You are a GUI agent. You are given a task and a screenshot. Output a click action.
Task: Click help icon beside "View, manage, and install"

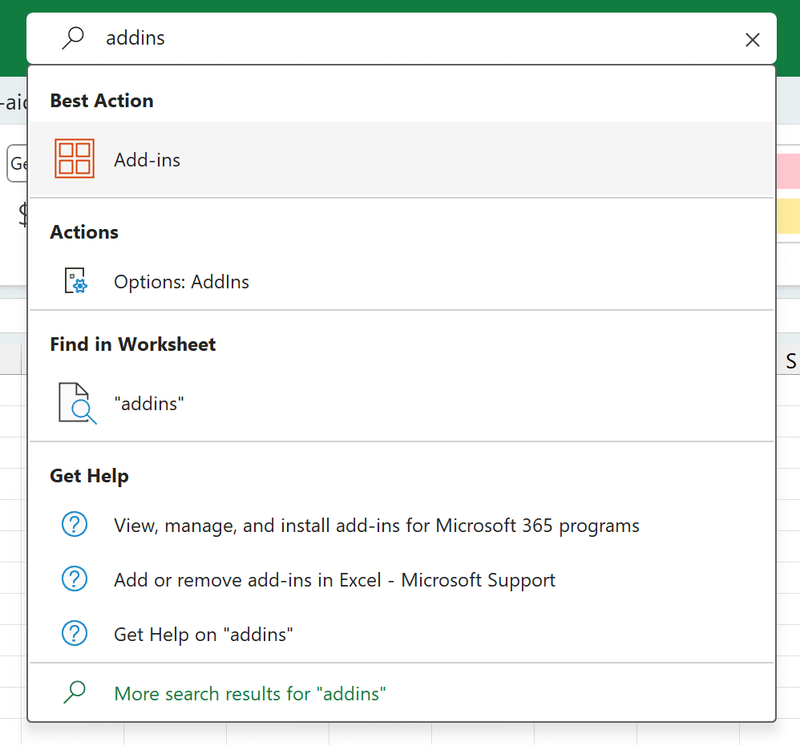click(x=75, y=525)
